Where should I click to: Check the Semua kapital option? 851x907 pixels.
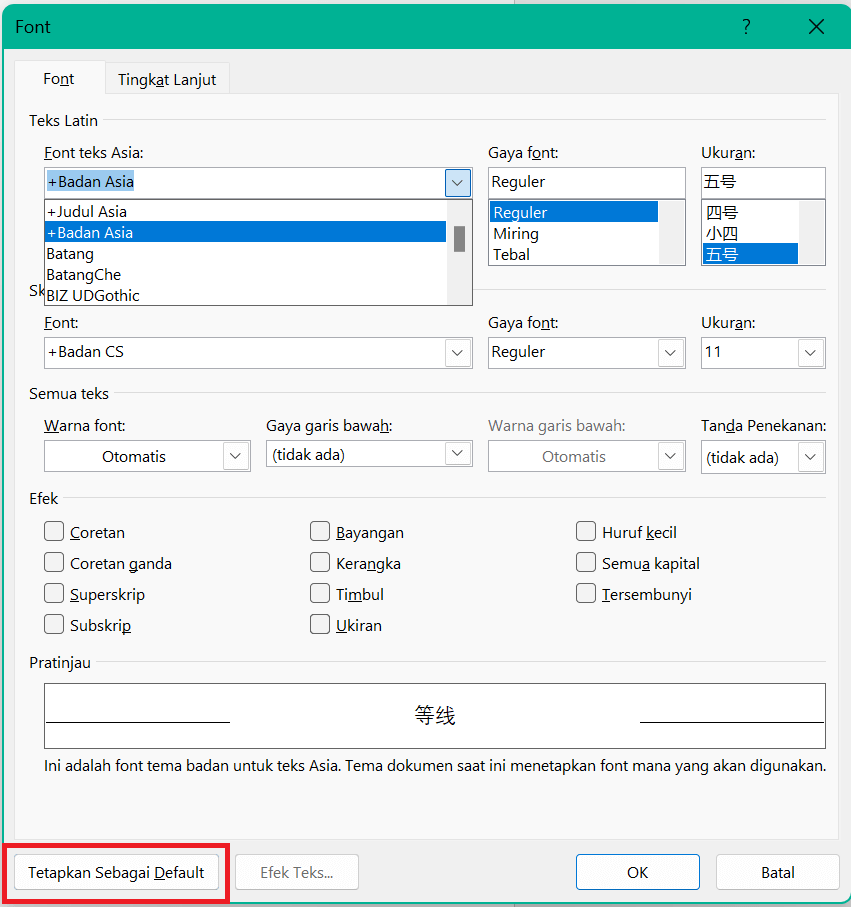click(587, 563)
